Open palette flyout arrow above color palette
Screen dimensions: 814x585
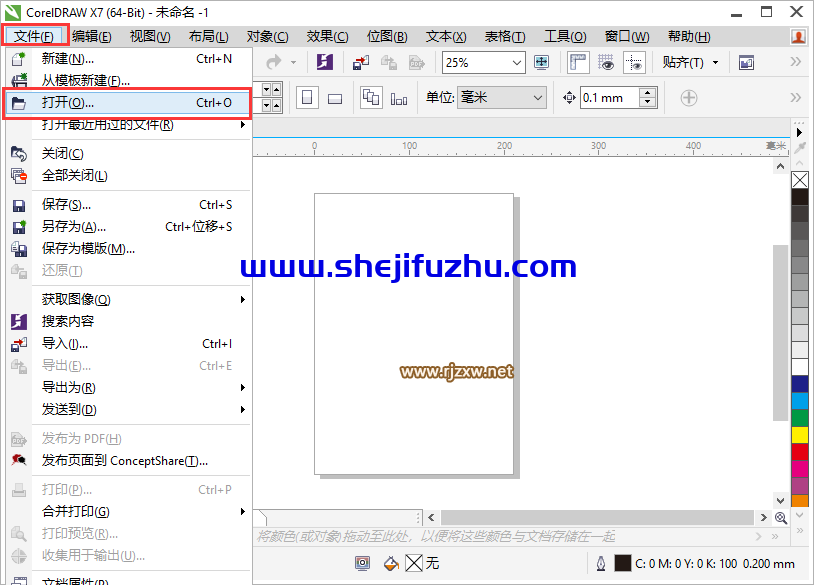pos(799,132)
